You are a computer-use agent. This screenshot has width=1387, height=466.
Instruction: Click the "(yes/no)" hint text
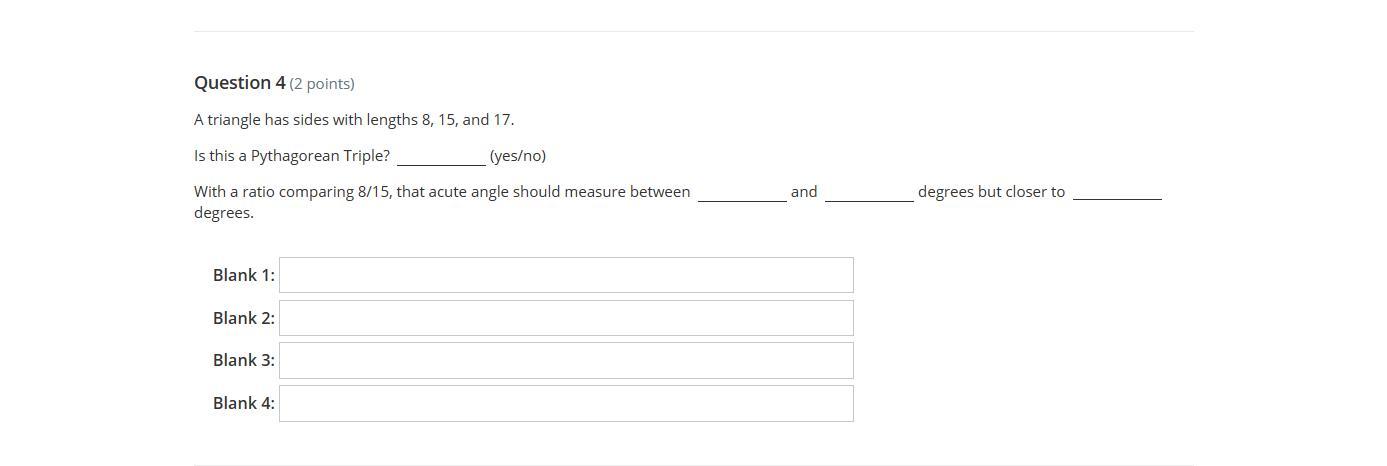[x=518, y=156]
